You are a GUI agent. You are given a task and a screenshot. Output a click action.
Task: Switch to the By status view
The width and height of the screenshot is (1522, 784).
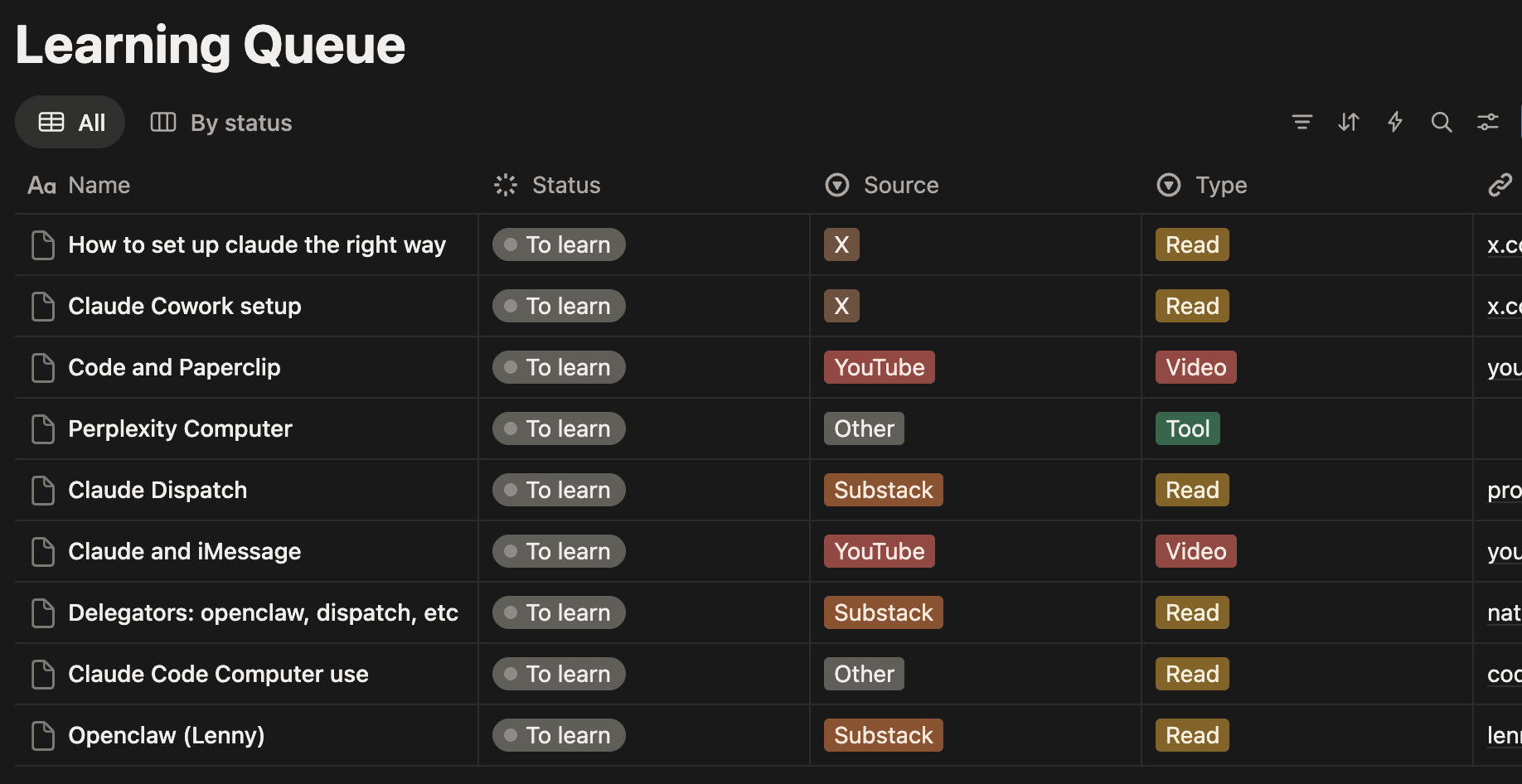tap(221, 123)
